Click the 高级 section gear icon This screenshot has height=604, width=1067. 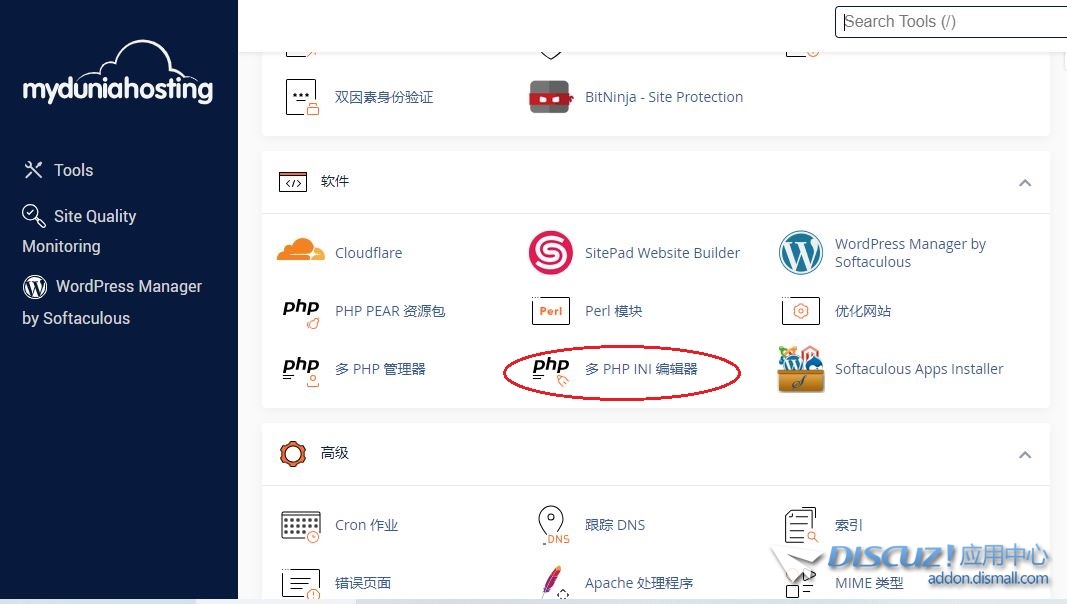pyautogui.click(x=293, y=454)
